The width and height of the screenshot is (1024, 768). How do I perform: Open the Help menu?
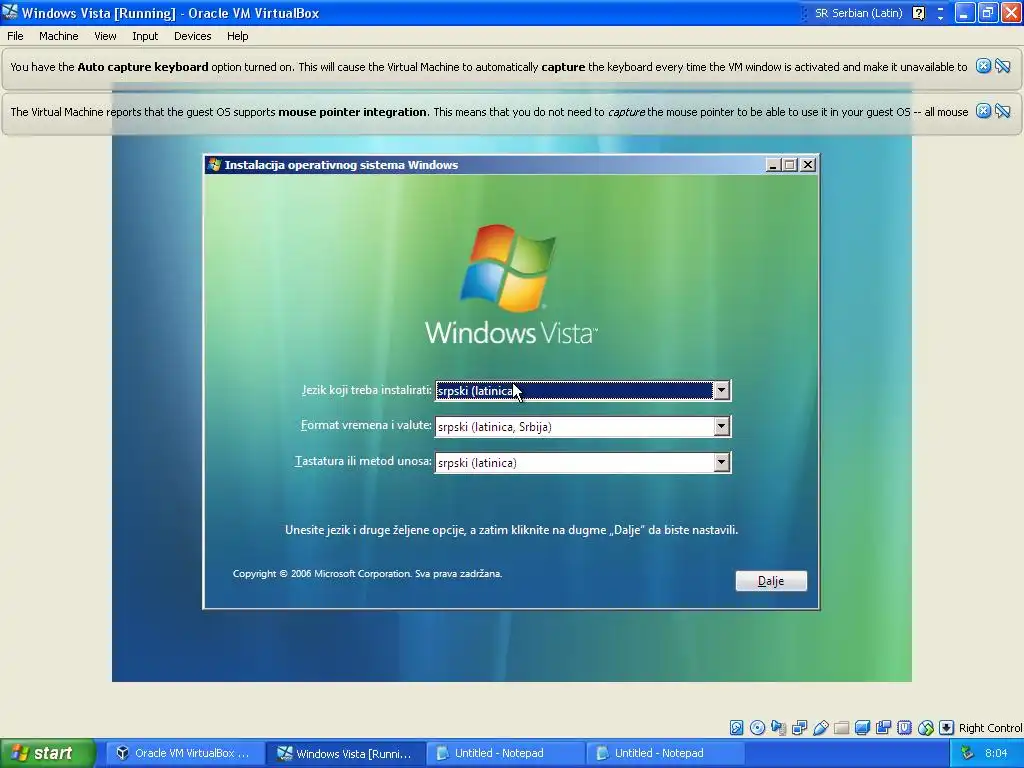(x=238, y=36)
